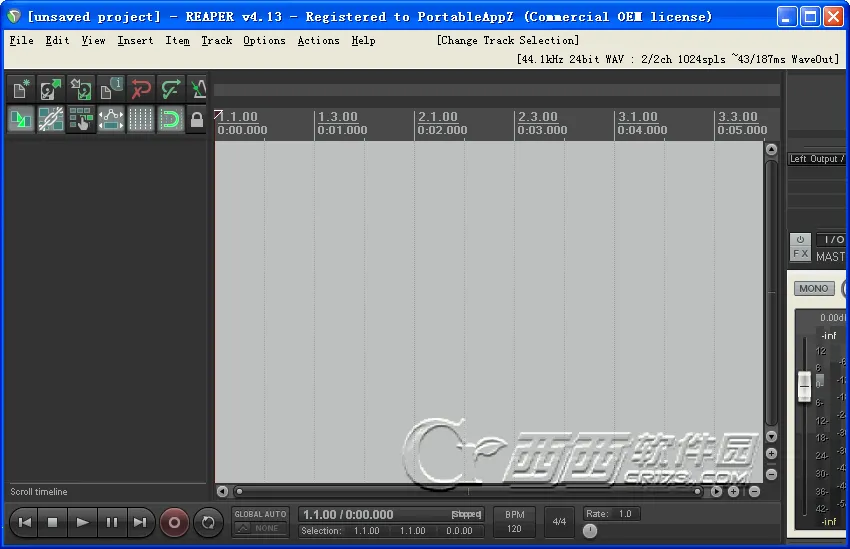Image resolution: width=850 pixels, height=549 pixels.
Task: Click the master track FX button
Action: point(800,254)
